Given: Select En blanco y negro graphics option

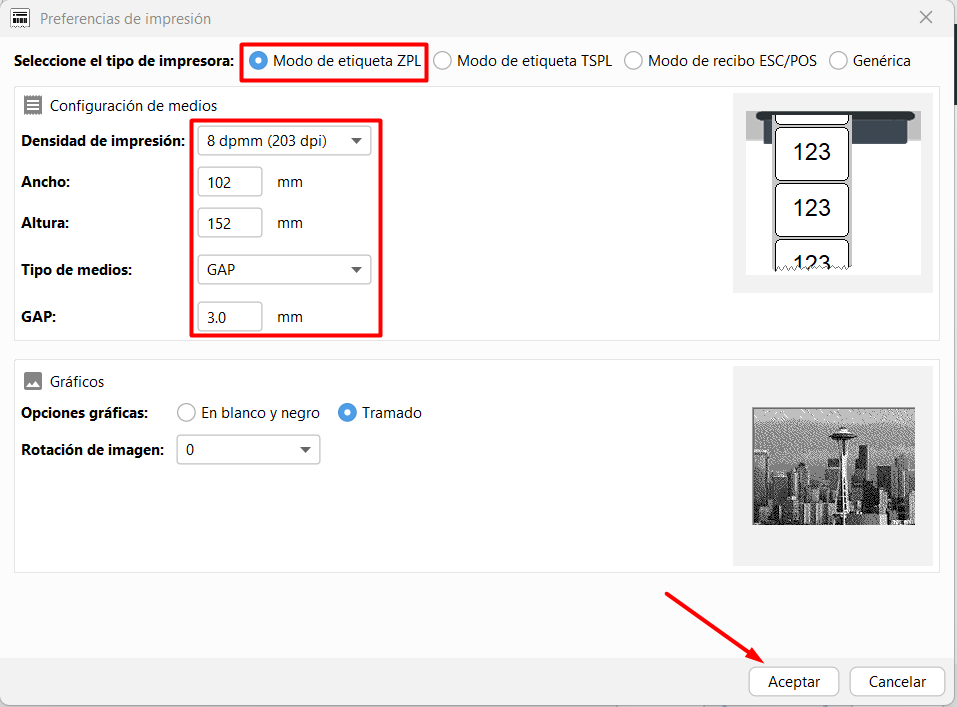Looking at the screenshot, I should 186,413.
